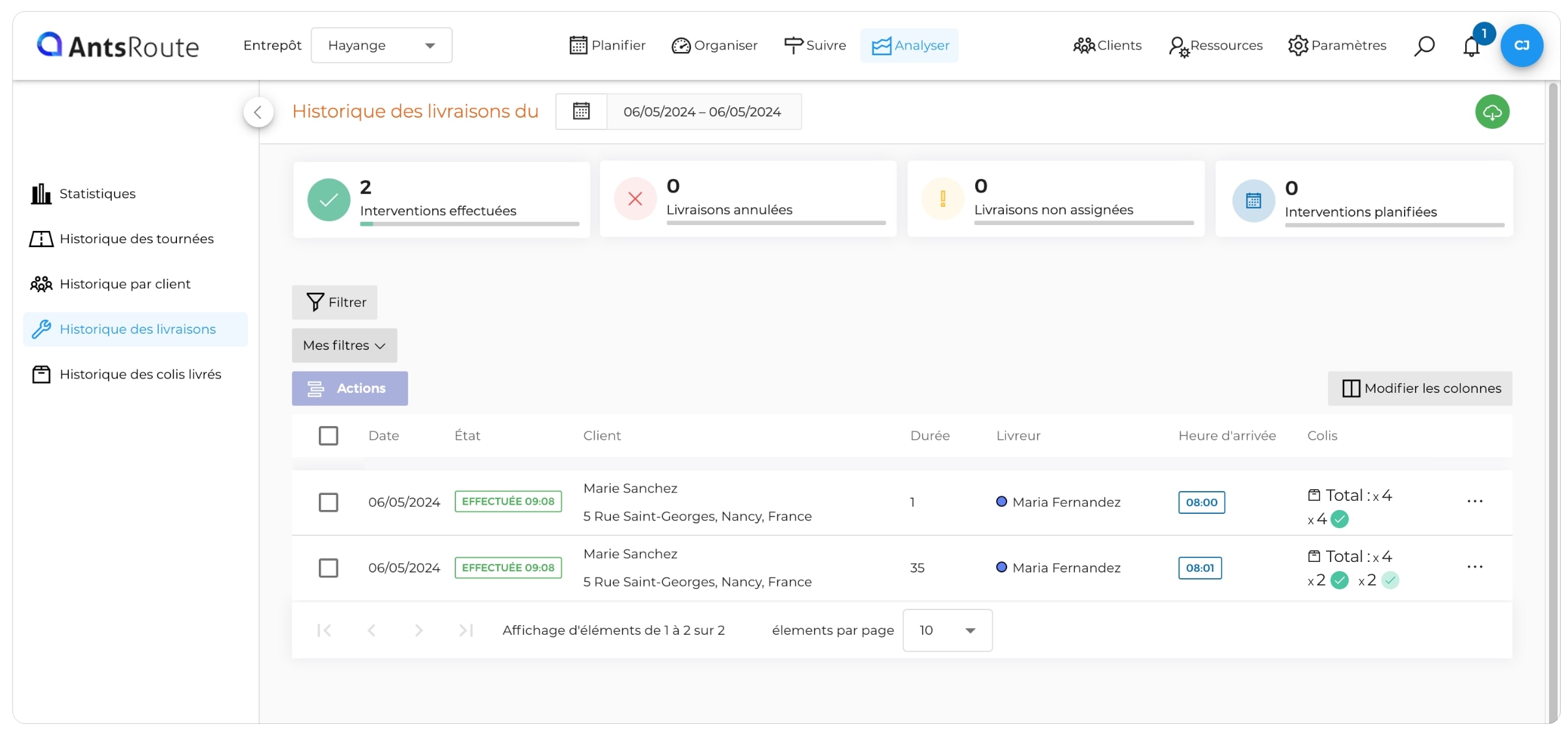
Task: Click the AntsRoute logo
Action: point(118,46)
